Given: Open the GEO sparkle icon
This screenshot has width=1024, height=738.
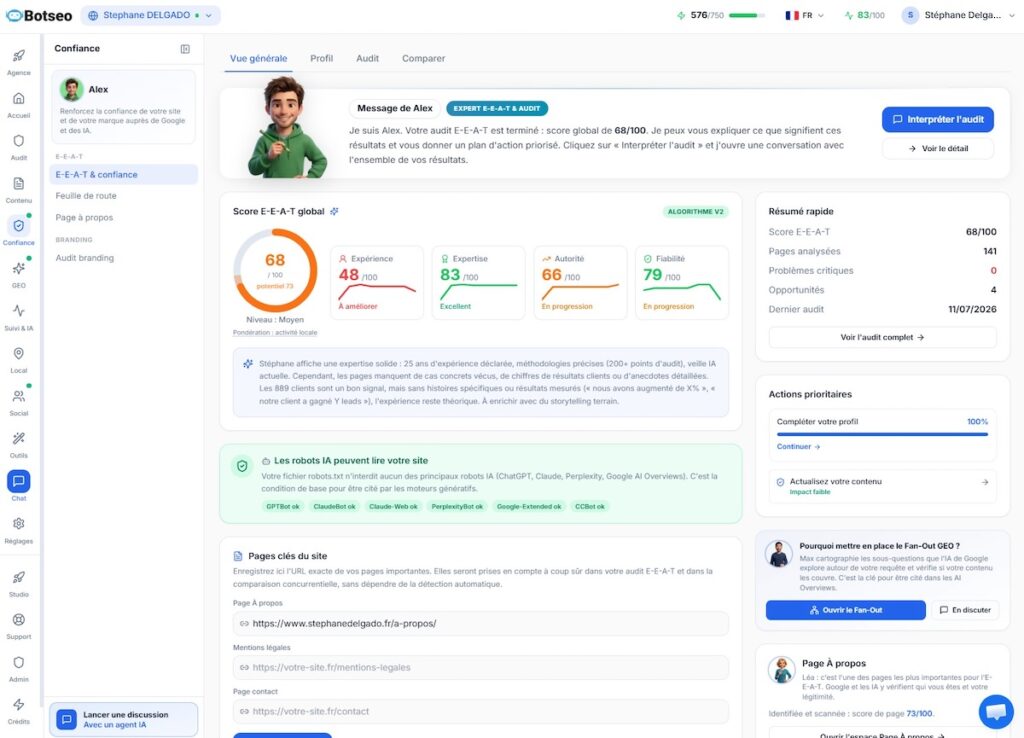Looking at the screenshot, I should [19, 268].
